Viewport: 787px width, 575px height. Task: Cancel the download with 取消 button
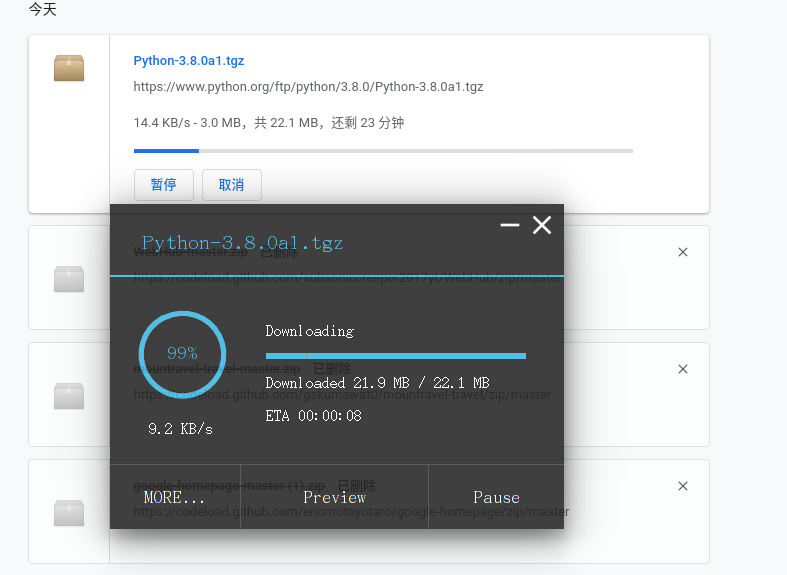tap(231, 185)
